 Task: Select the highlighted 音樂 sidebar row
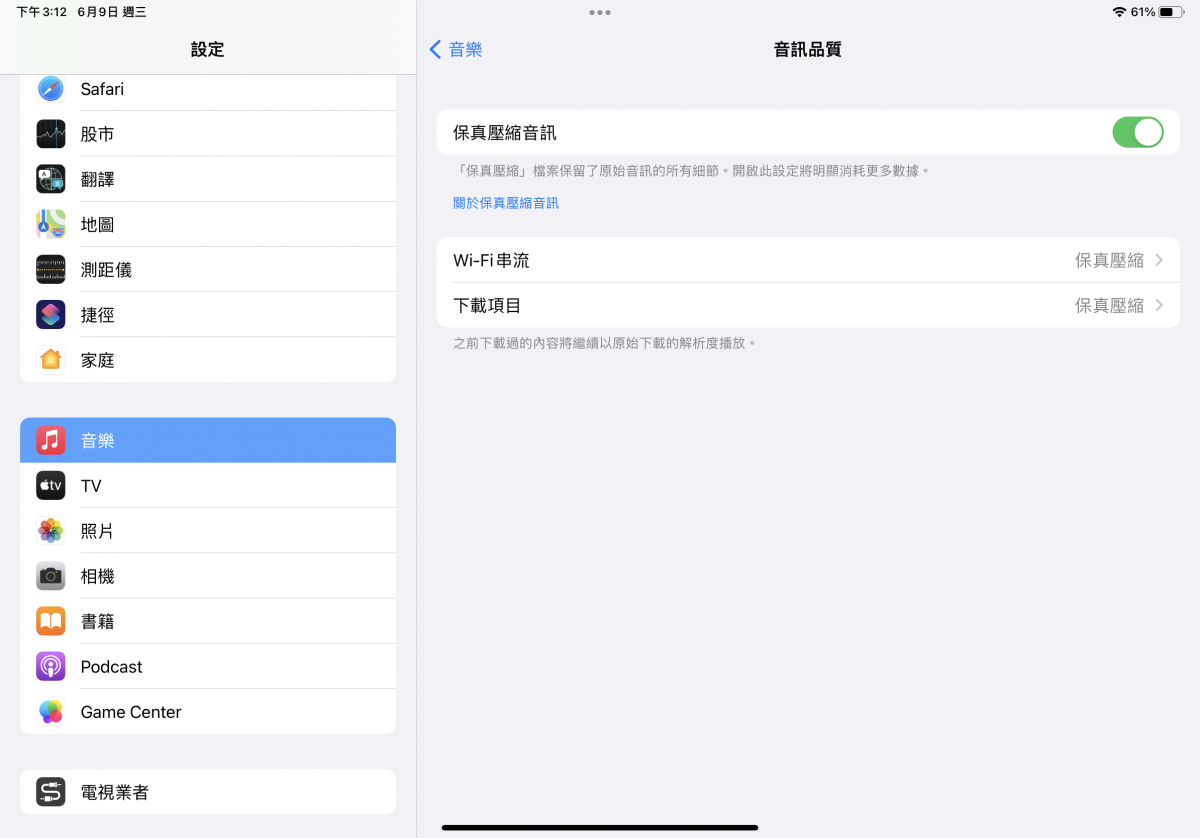pyautogui.click(x=208, y=440)
